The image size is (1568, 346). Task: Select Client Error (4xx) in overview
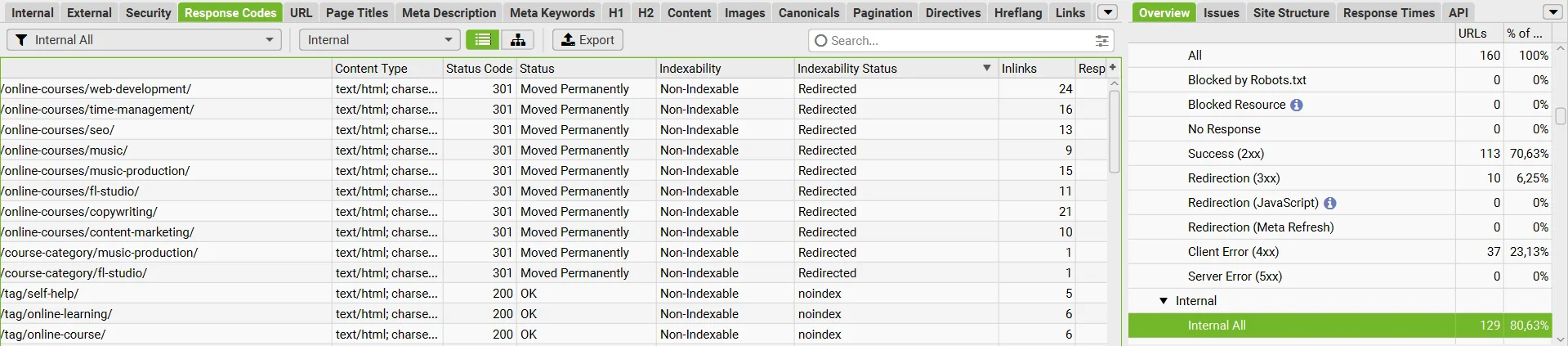(x=1340, y=252)
